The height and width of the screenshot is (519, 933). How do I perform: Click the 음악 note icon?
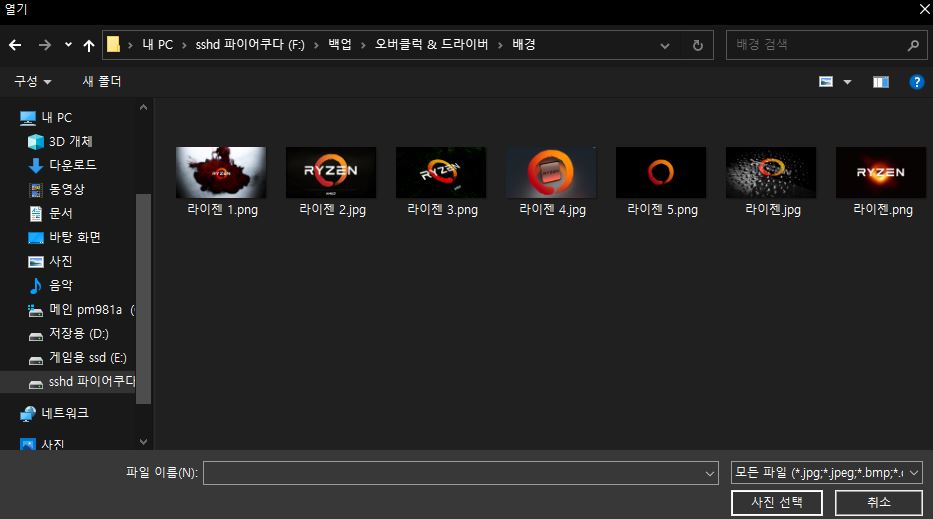coord(36,286)
